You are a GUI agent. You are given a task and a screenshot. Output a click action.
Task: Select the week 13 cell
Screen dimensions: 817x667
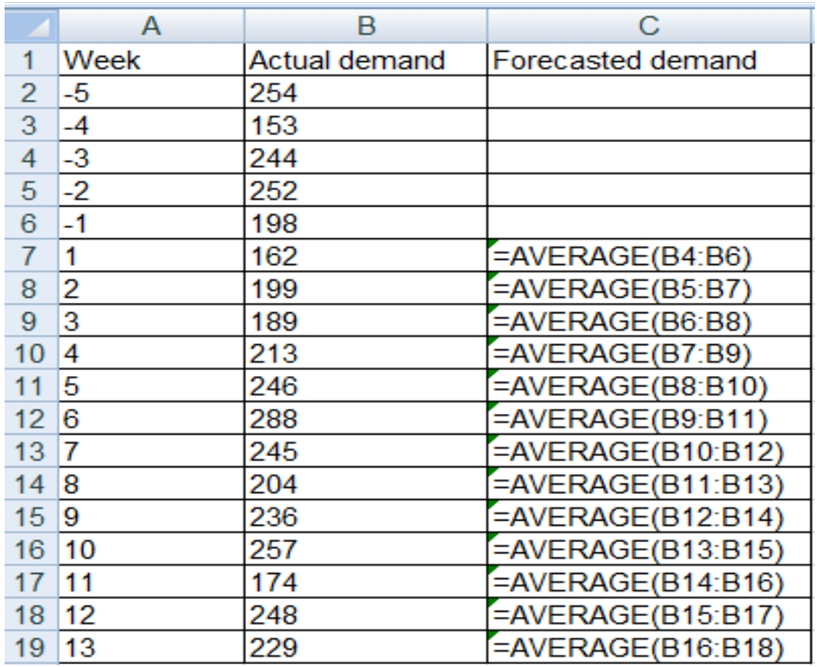152,649
